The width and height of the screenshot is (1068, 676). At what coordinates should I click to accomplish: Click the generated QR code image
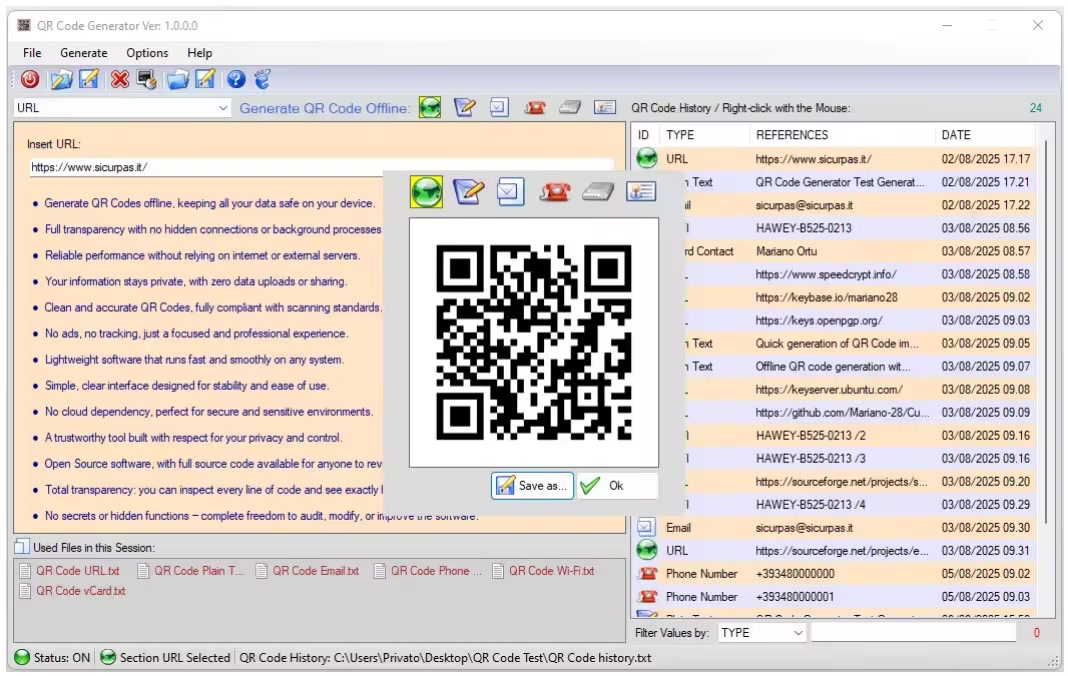[x=534, y=342]
